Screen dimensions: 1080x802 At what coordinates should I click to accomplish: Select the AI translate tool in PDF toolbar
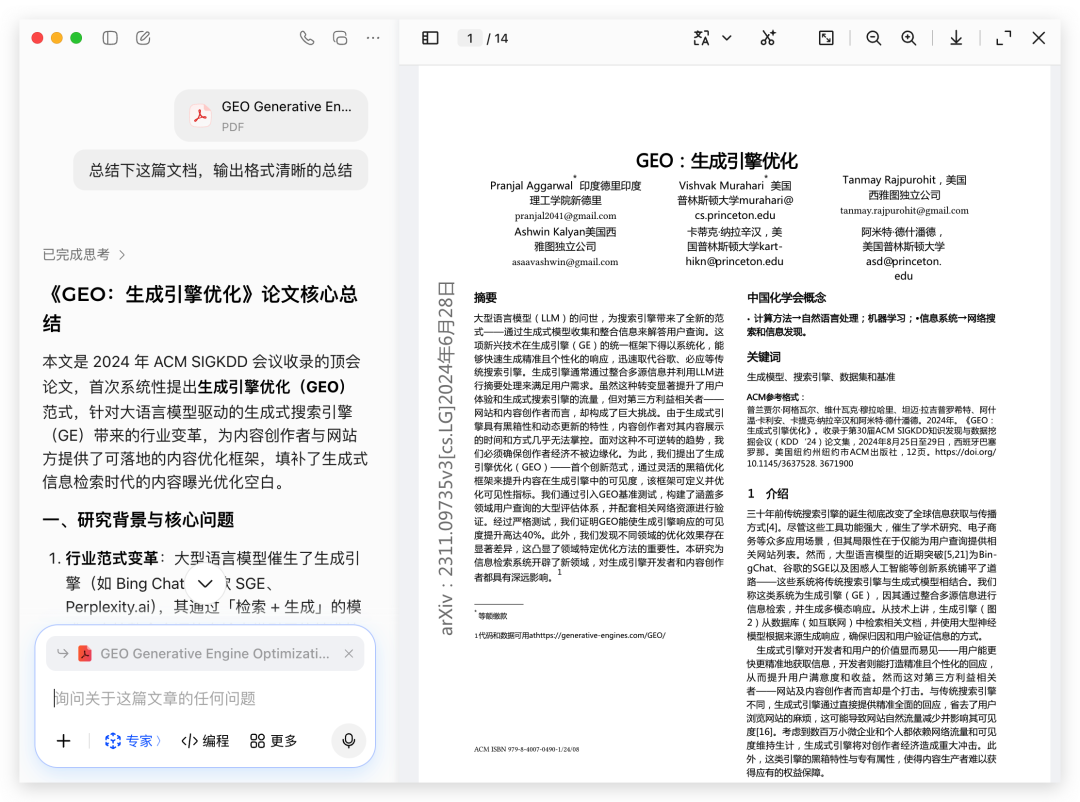(x=703, y=38)
